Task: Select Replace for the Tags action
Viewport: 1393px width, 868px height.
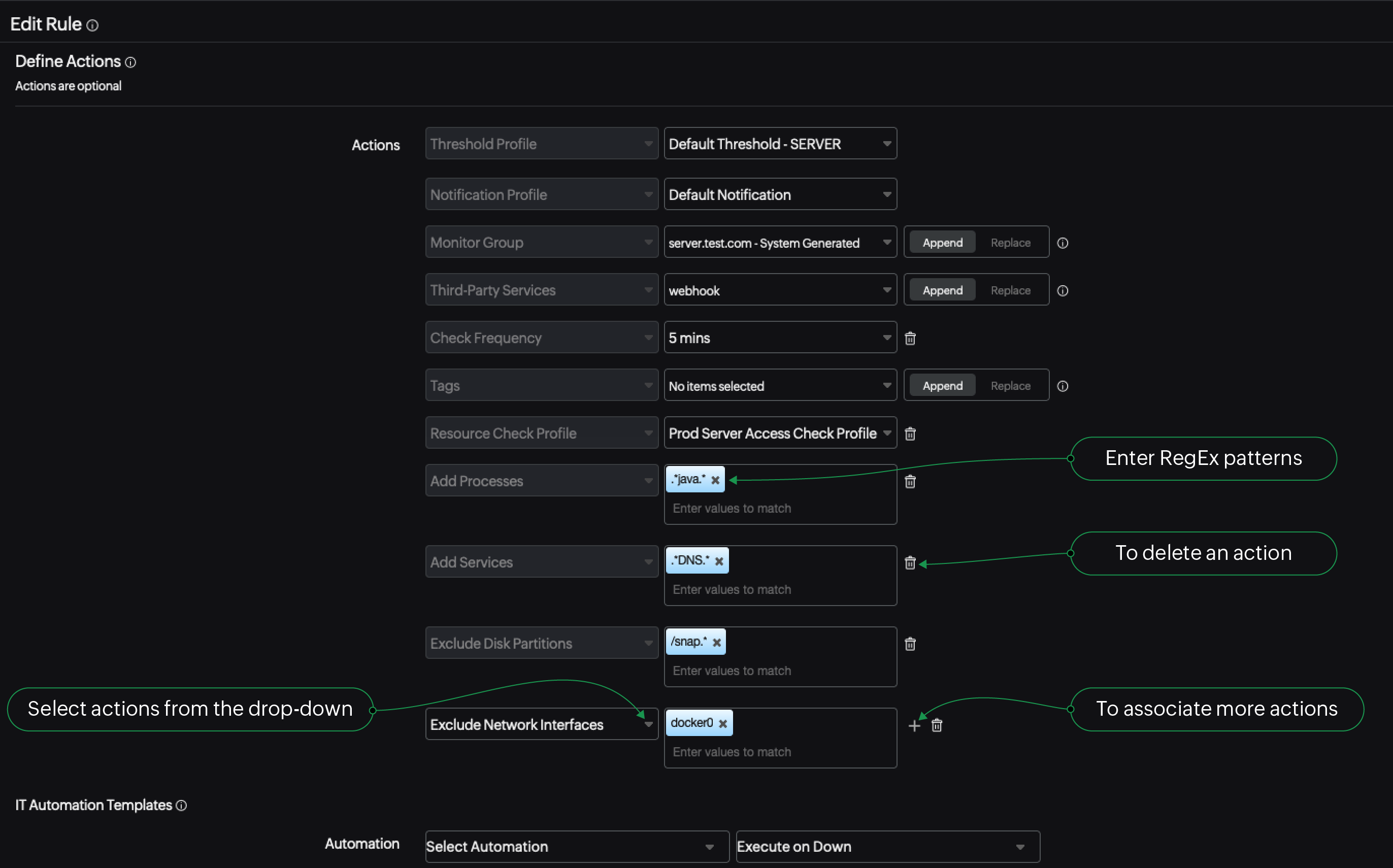Action: click(x=1011, y=385)
